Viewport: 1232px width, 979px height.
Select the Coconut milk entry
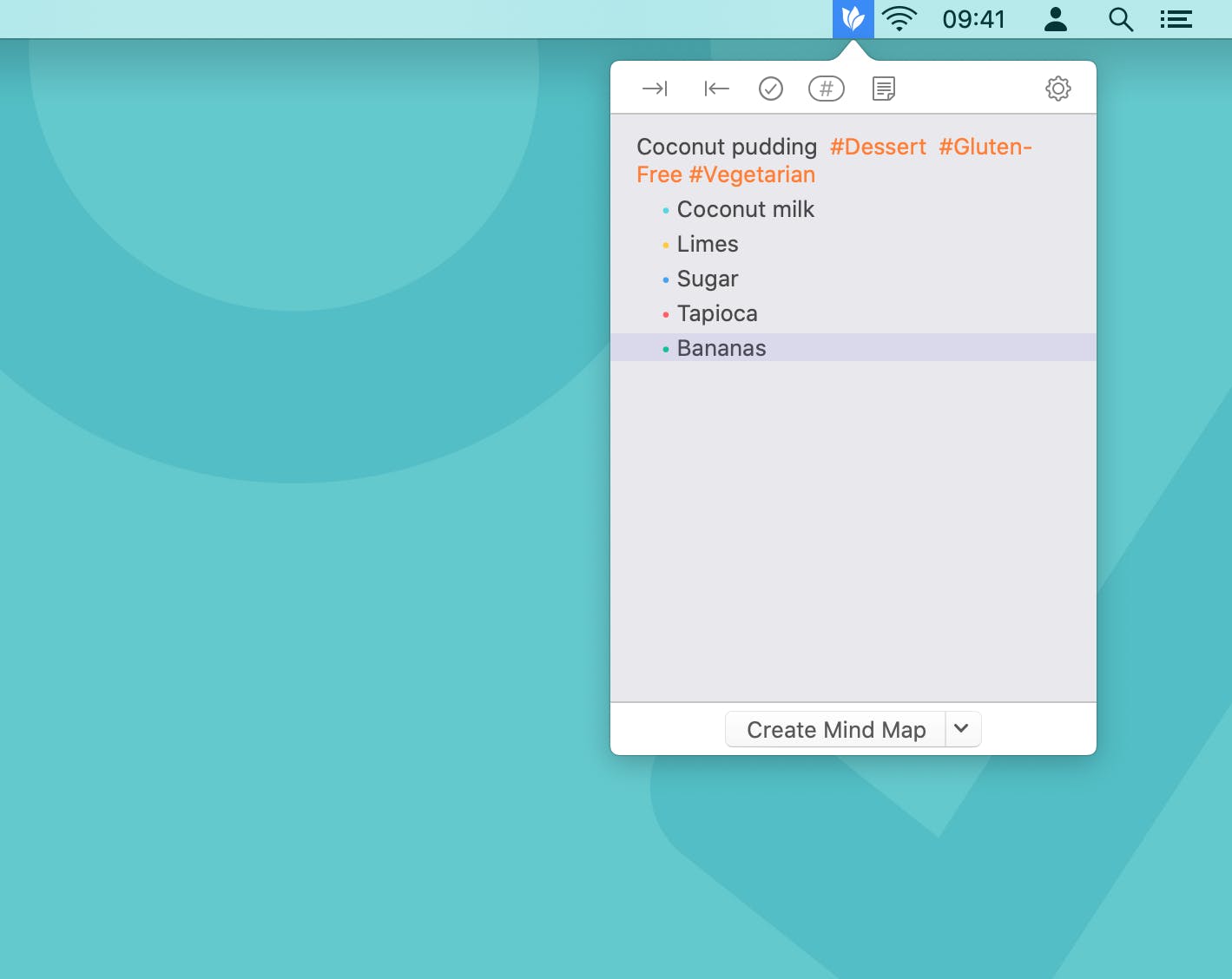point(745,209)
